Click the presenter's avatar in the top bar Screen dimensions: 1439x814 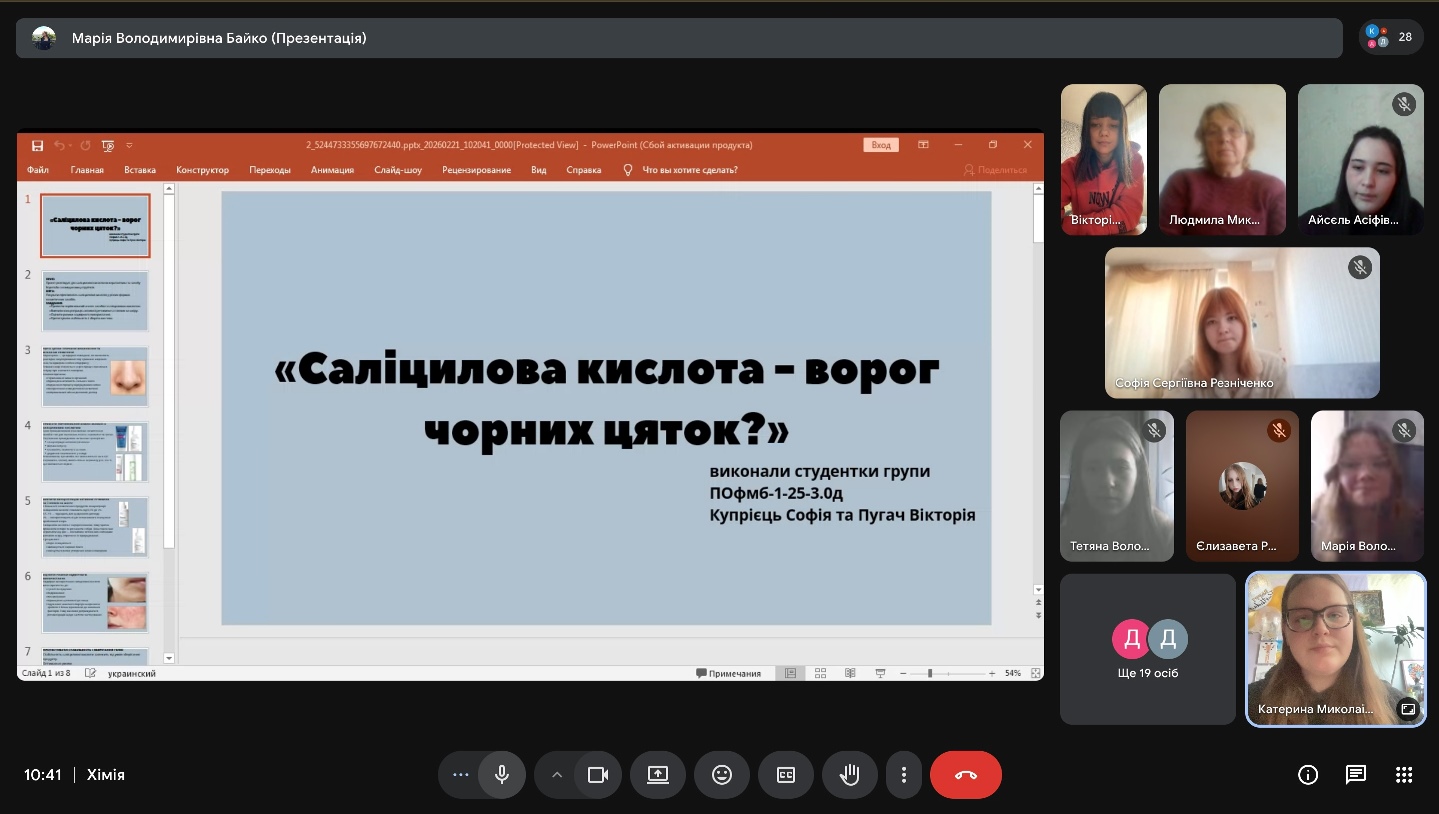(44, 38)
